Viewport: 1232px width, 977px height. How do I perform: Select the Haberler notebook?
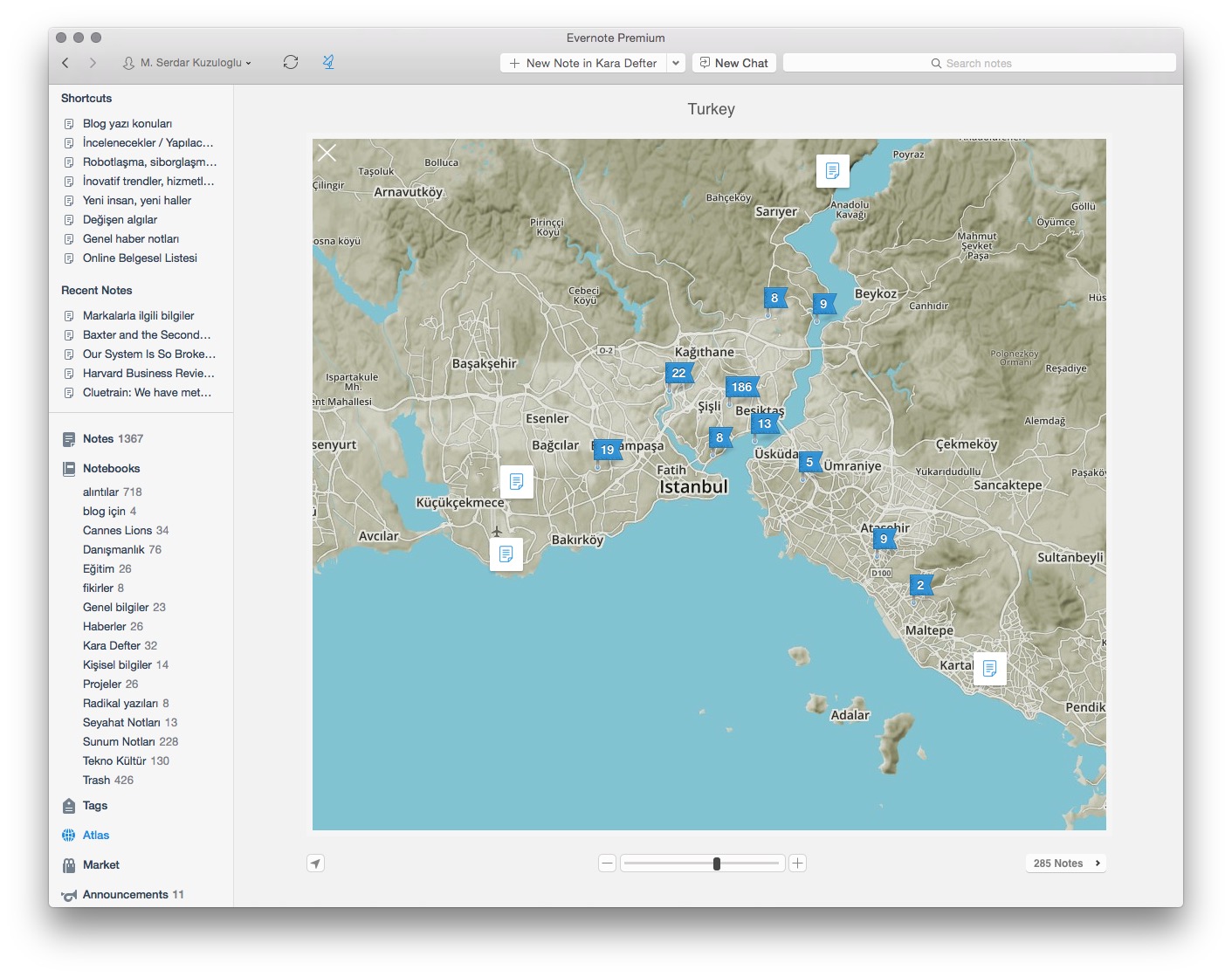[x=113, y=627]
